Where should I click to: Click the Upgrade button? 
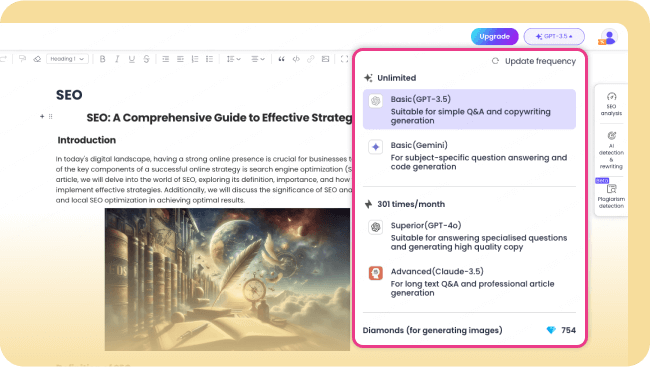point(495,36)
